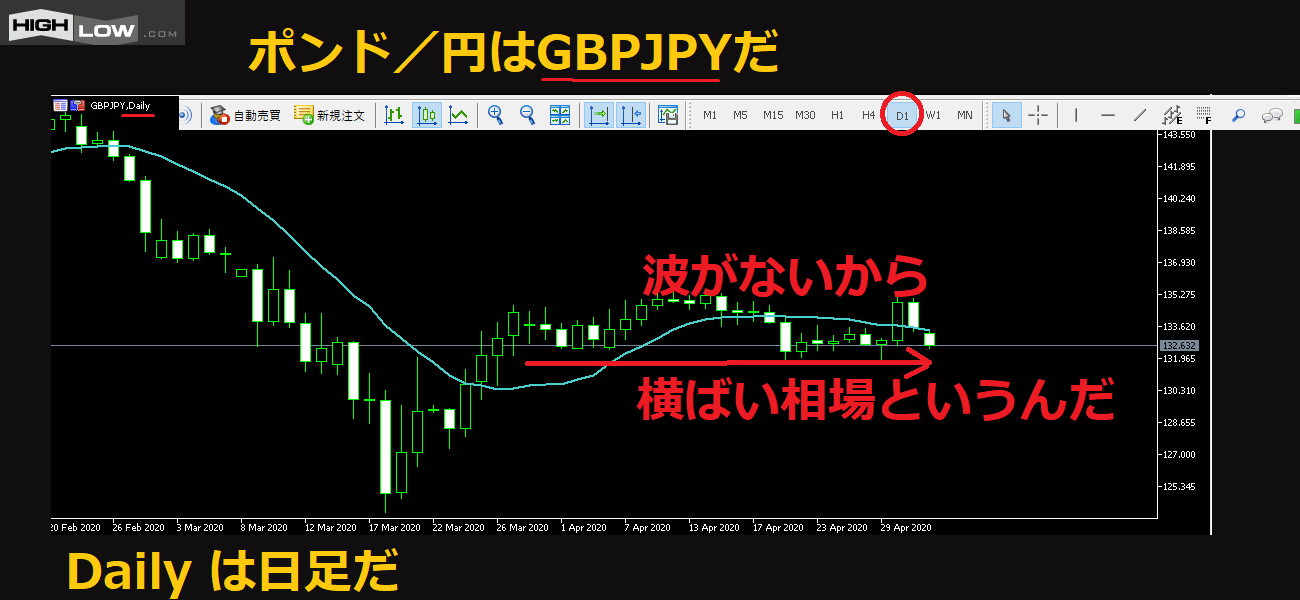The height and width of the screenshot is (600, 1300).
Task: Zoom in on the chart
Action: [x=495, y=115]
